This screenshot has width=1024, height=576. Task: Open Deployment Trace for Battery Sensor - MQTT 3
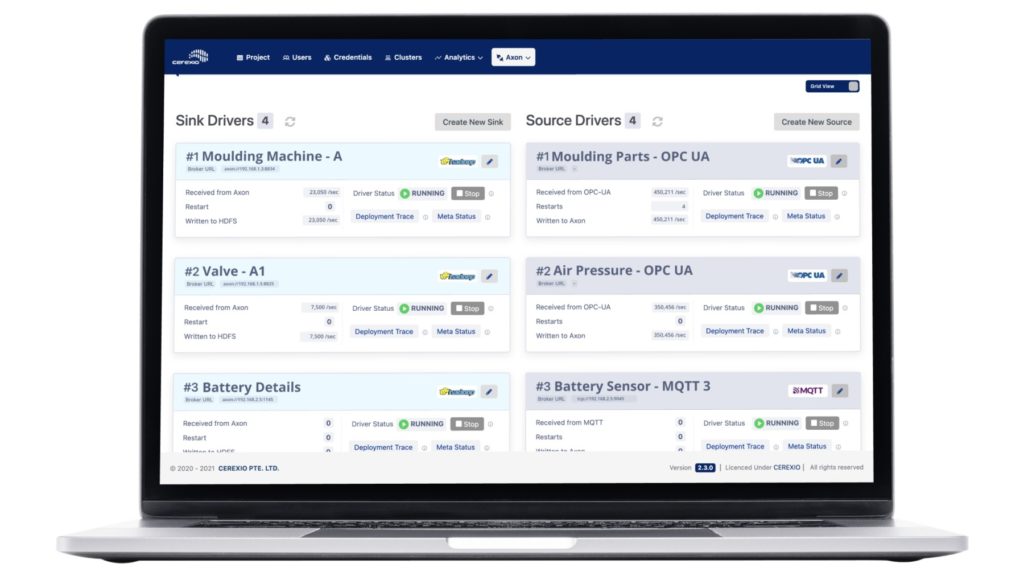pyautogui.click(x=735, y=447)
